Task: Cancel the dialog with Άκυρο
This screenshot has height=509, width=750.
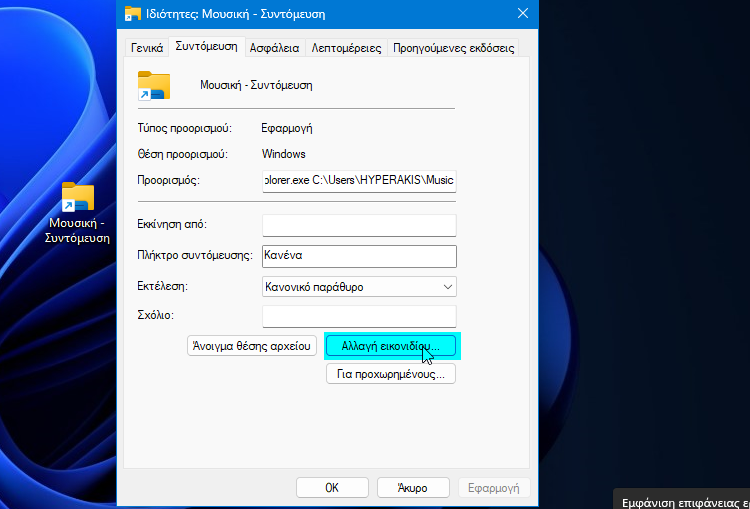Action: click(x=413, y=487)
